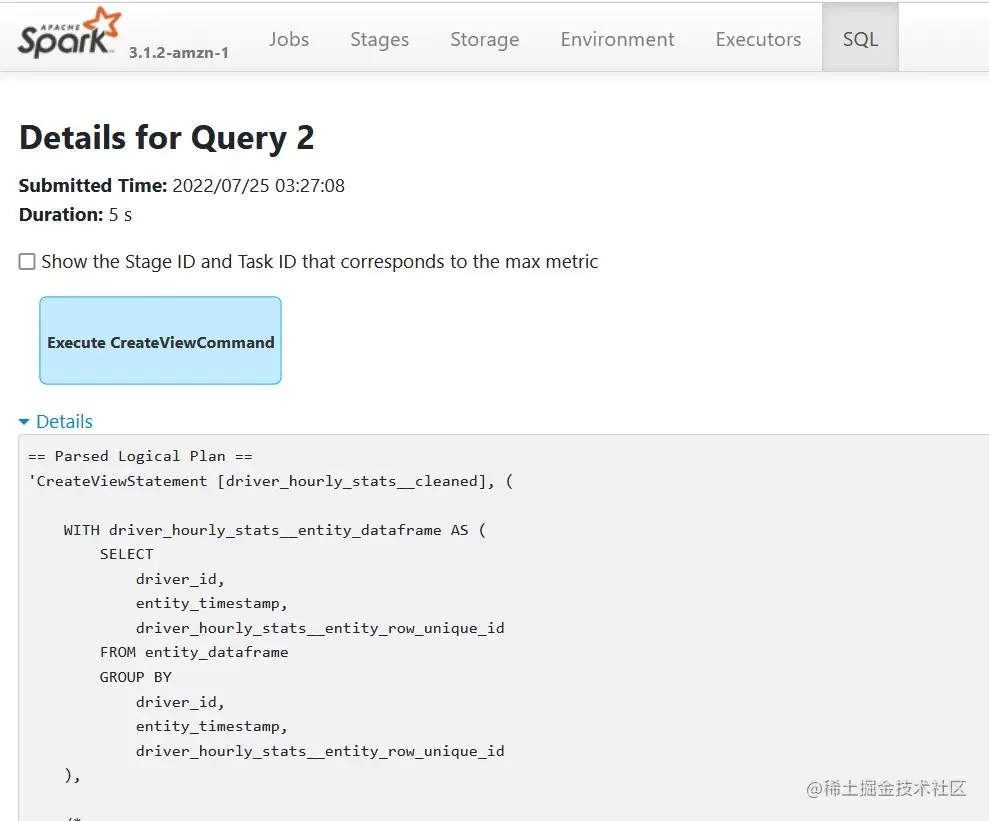Image resolution: width=989 pixels, height=821 pixels.
Task: Click the GROUP BY keyword line
Action: (x=136, y=677)
